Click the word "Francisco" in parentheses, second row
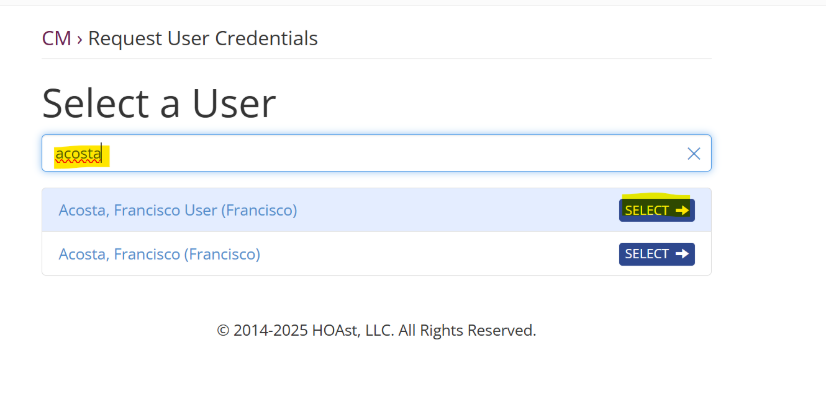This screenshot has width=826, height=405. pyautogui.click(x=222, y=254)
